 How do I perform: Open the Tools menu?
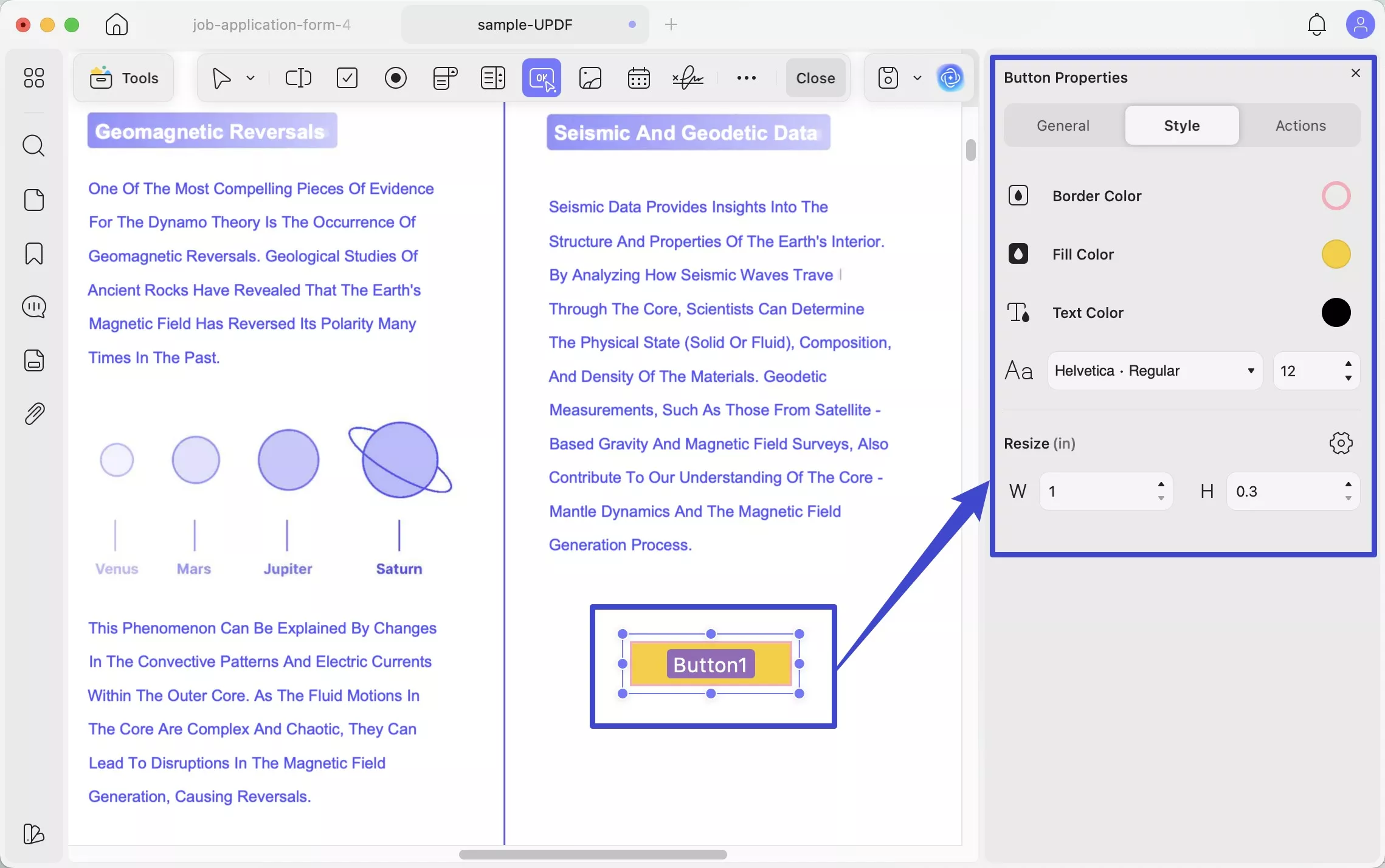coord(123,78)
